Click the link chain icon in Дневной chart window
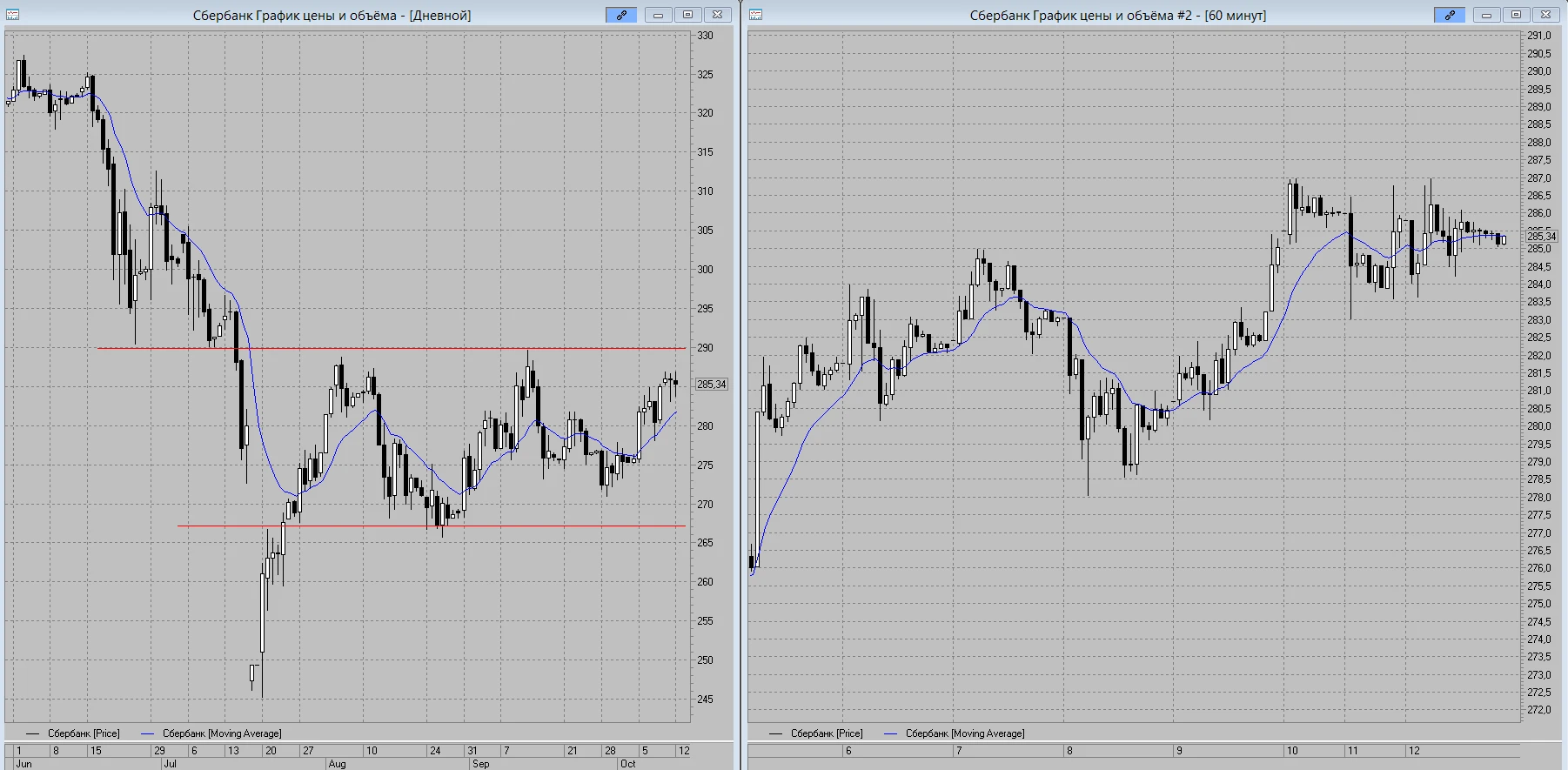This screenshot has height=770, width=1568. click(x=621, y=15)
